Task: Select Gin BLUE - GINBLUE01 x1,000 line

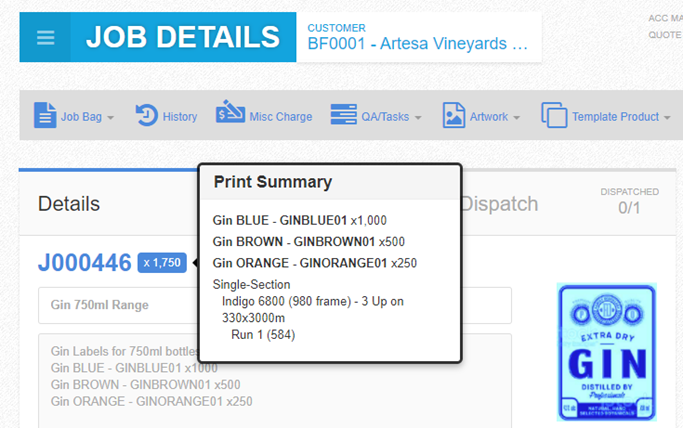Action: (x=300, y=220)
